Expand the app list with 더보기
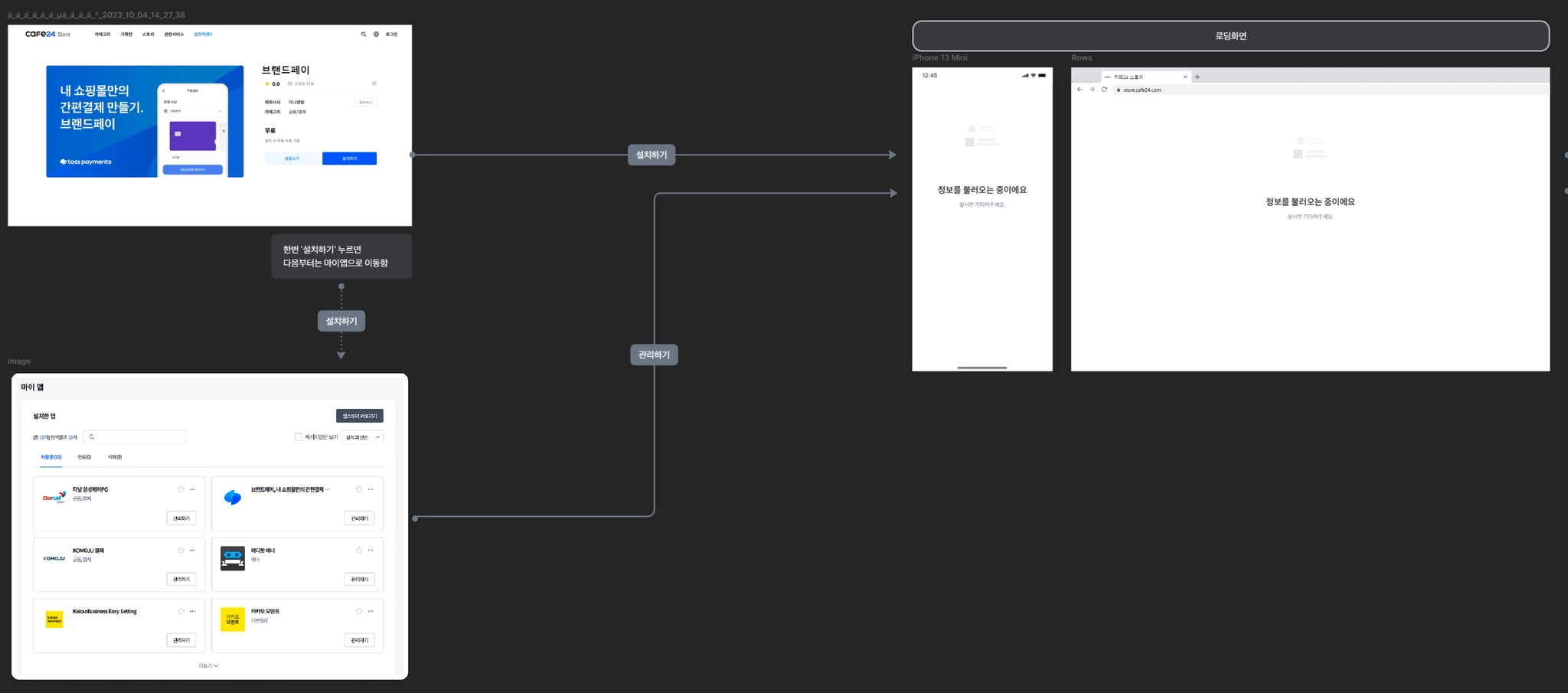The image size is (1568, 693). 208,666
